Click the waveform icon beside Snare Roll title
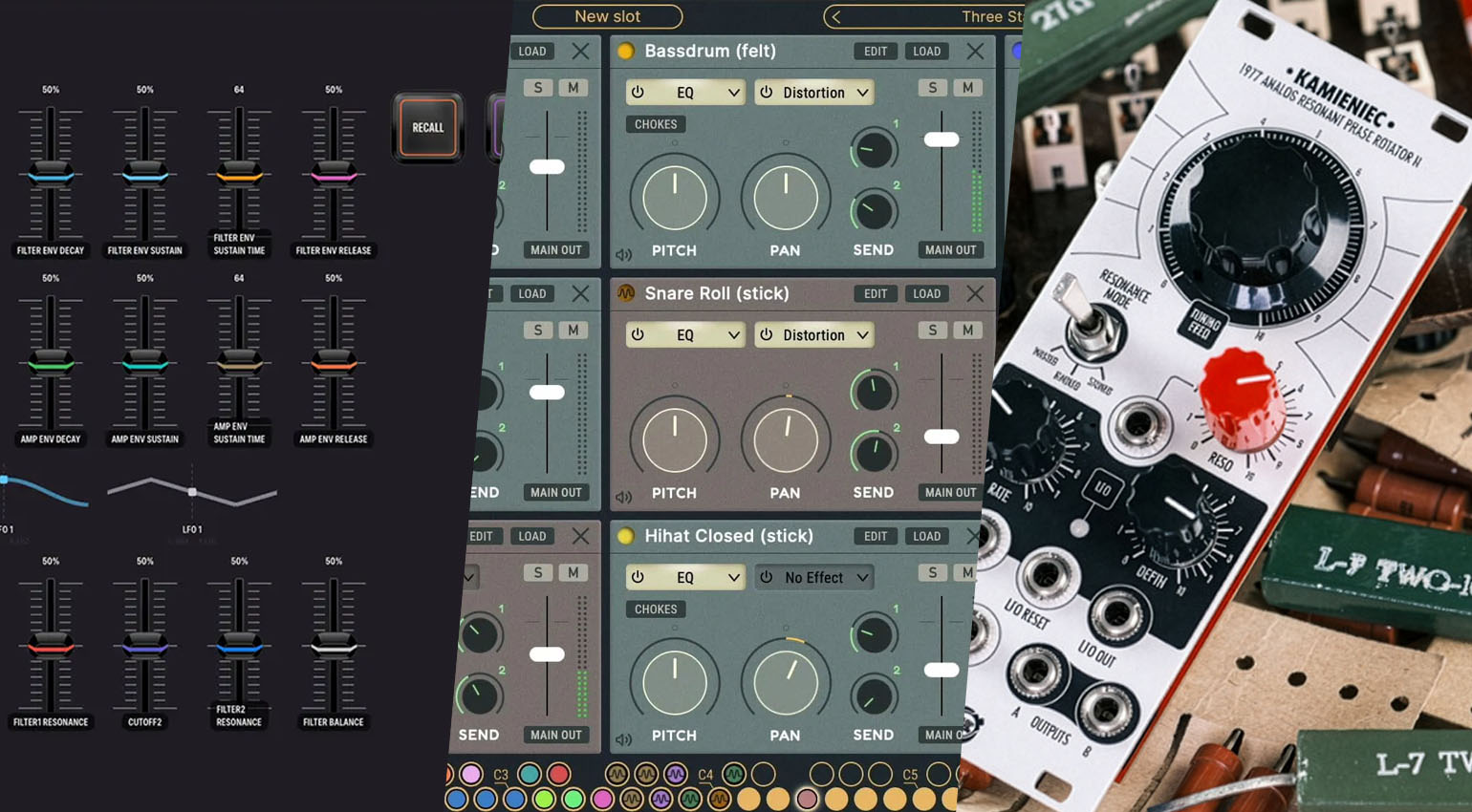The image size is (1472, 812). click(x=626, y=293)
